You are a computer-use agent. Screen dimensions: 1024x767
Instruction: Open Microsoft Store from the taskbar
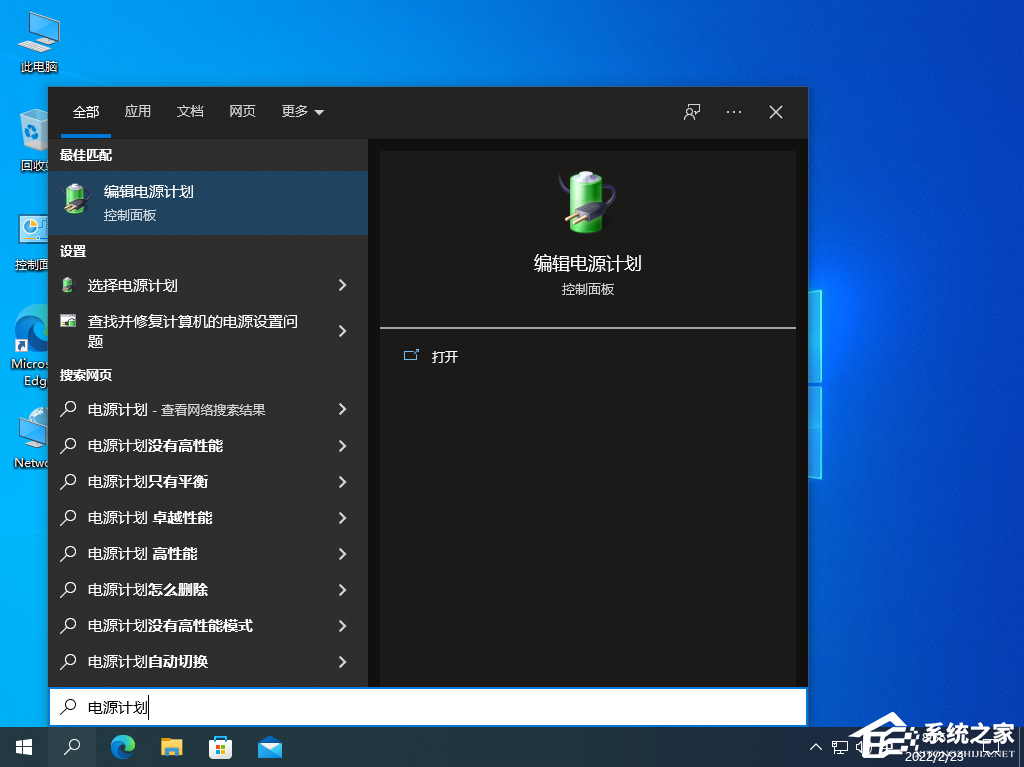[x=220, y=747]
